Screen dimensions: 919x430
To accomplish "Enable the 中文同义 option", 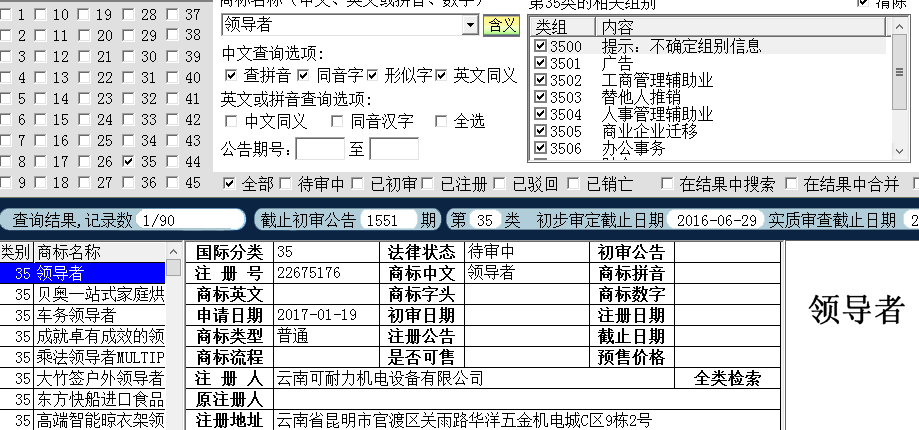I will (x=232, y=121).
